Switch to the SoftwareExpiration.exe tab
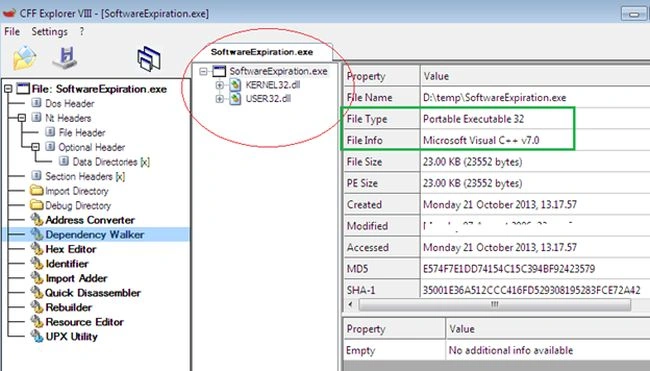The image size is (650, 371). click(262, 52)
